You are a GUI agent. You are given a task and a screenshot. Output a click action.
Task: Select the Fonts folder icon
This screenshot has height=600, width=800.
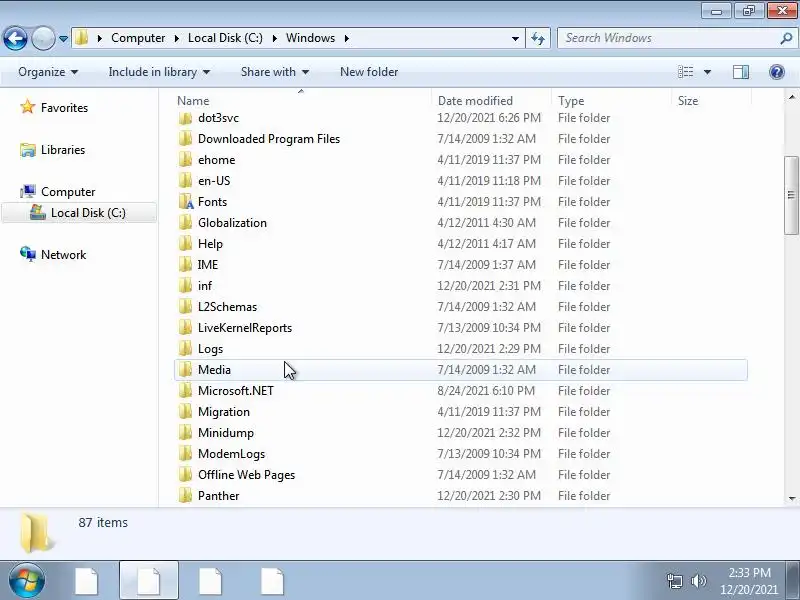(x=186, y=202)
